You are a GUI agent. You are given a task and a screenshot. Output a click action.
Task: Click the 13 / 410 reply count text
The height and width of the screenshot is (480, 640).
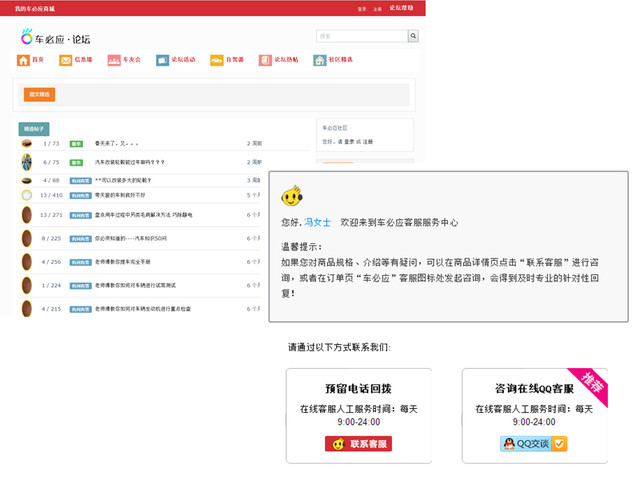pyautogui.click(x=51, y=195)
